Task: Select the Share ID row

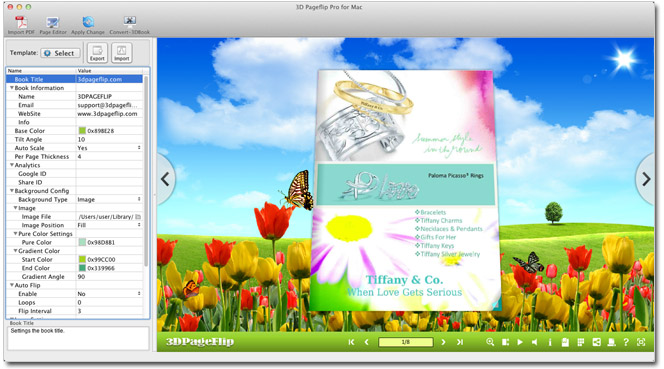Action: tap(75, 182)
